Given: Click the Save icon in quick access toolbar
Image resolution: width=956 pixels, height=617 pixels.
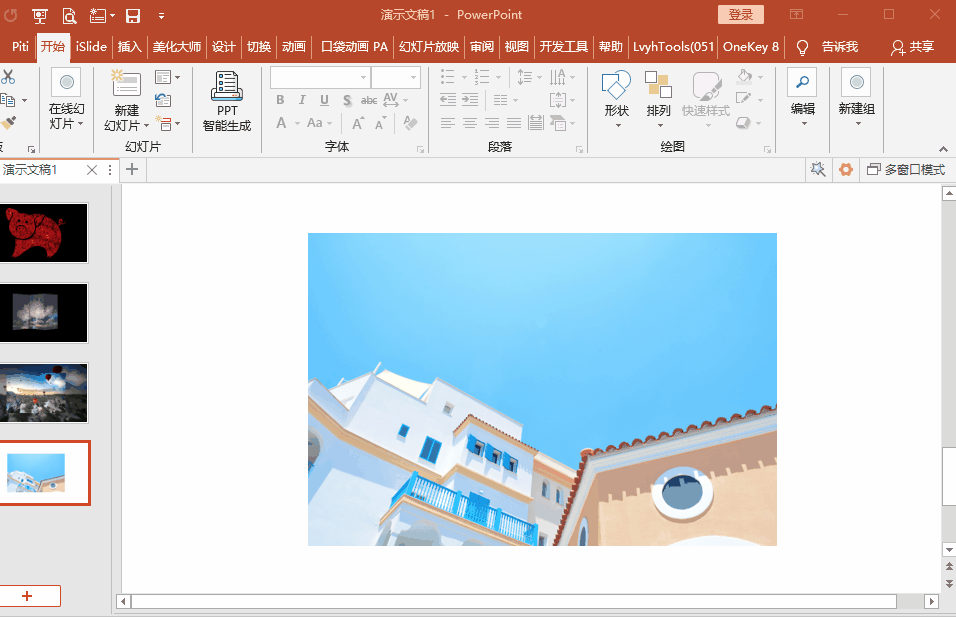Looking at the screenshot, I should (133, 15).
